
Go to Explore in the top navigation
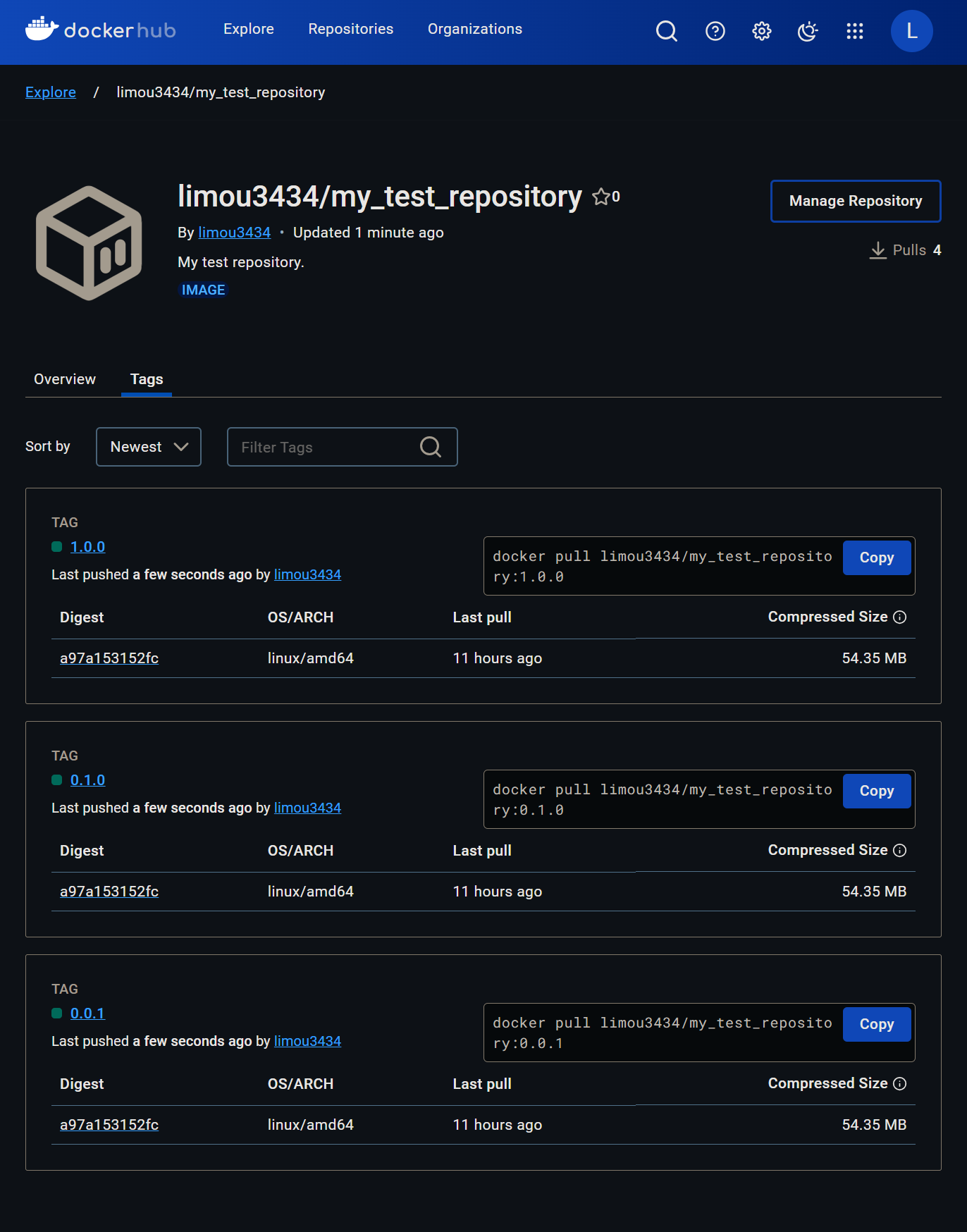click(249, 29)
